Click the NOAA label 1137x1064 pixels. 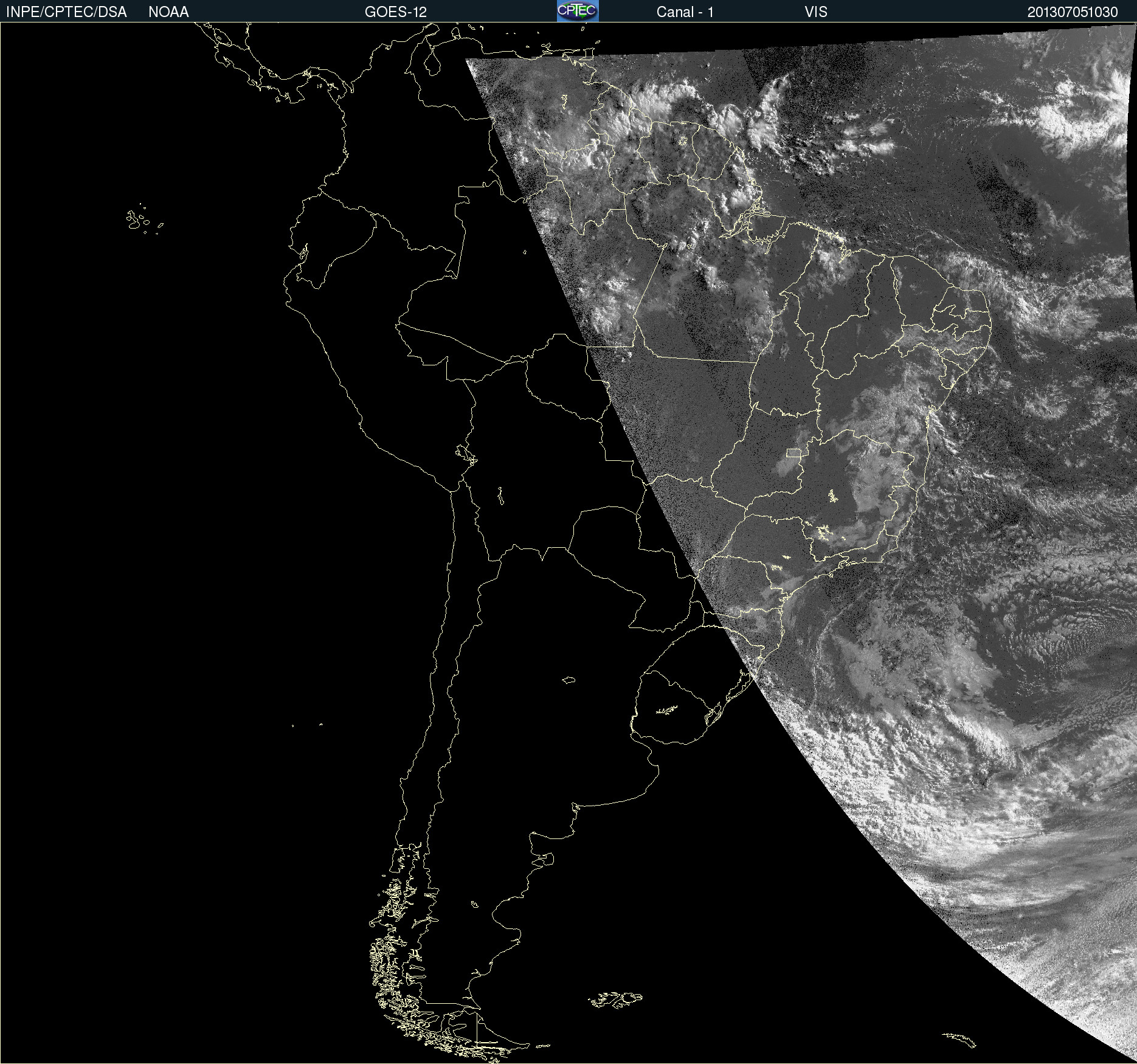(x=168, y=12)
